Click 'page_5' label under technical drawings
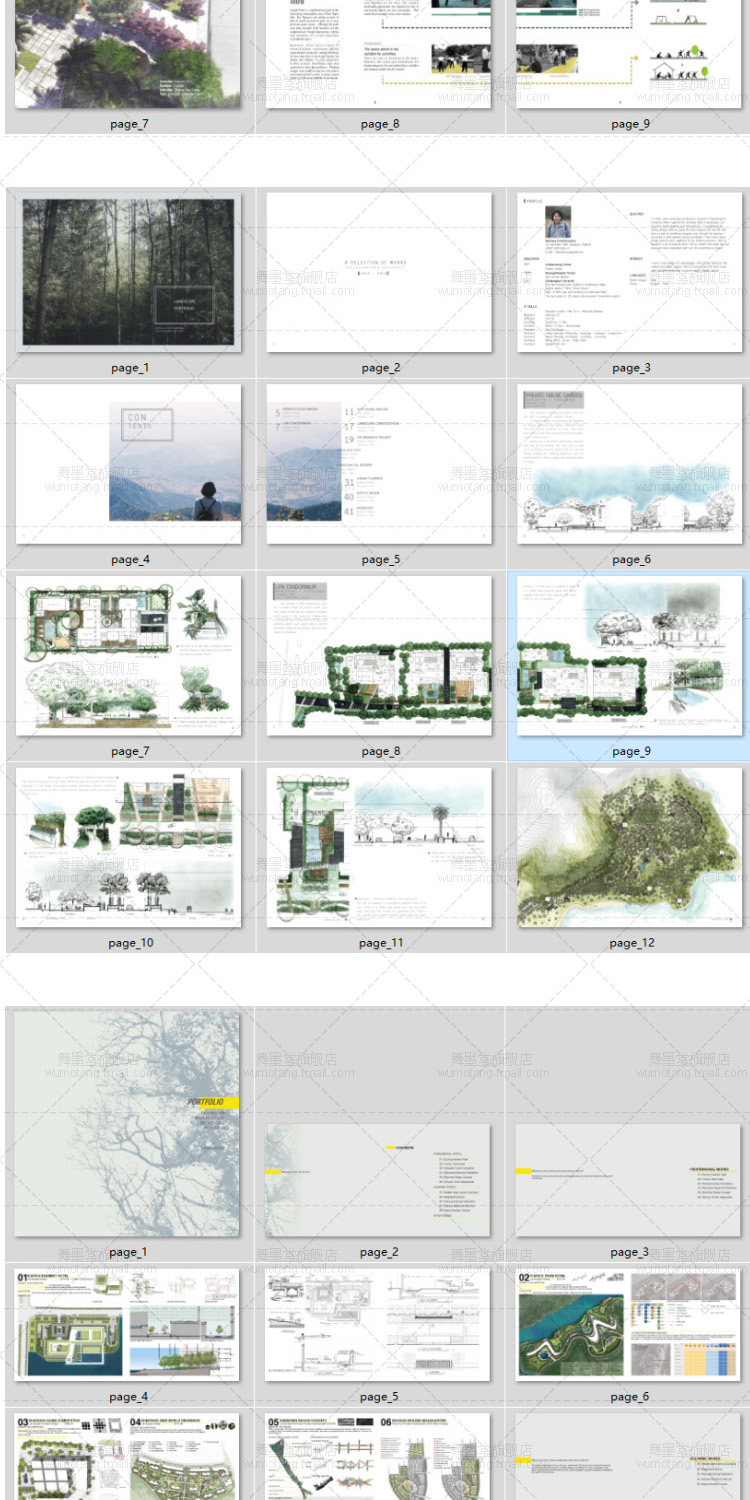This screenshot has width=750, height=1500. [379, 1397]
